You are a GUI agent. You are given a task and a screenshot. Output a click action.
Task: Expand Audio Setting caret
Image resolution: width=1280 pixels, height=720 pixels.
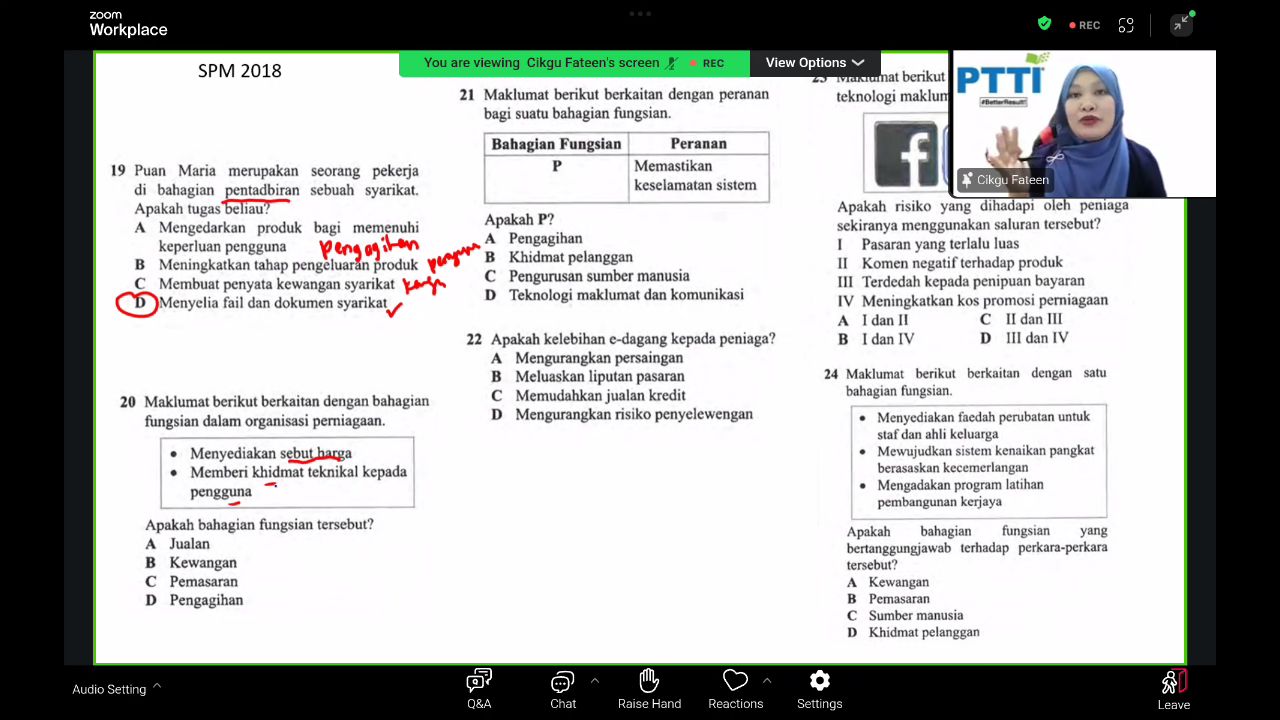click(x=157, y=687)
